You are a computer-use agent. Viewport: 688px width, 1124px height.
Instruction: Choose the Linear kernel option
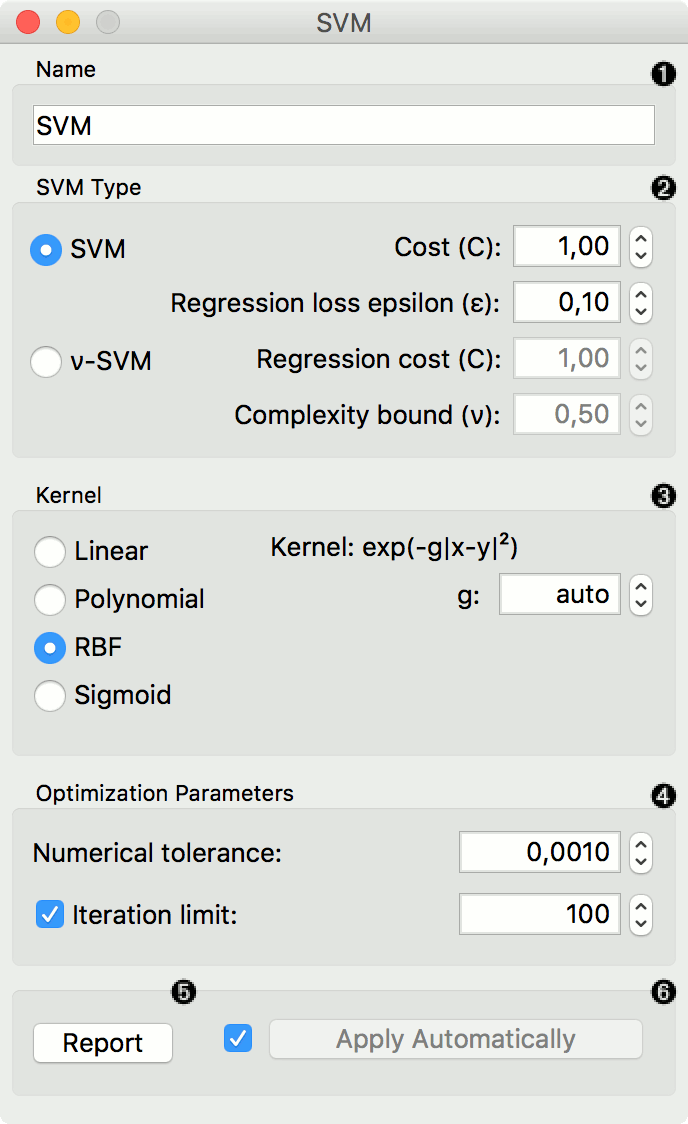50,551
